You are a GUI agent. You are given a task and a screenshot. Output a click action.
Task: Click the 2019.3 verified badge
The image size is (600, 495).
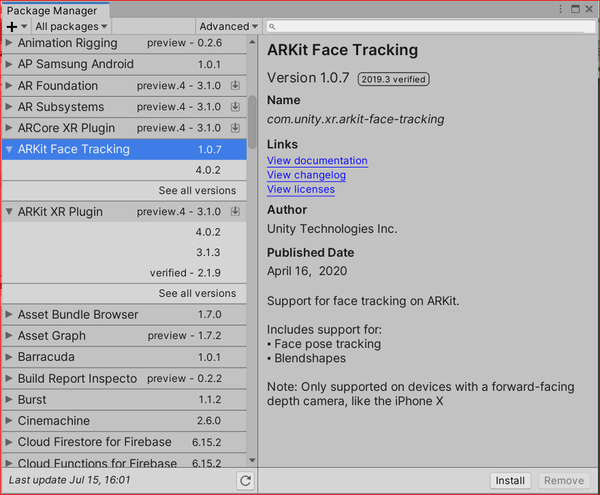click(x=393, y=79)
